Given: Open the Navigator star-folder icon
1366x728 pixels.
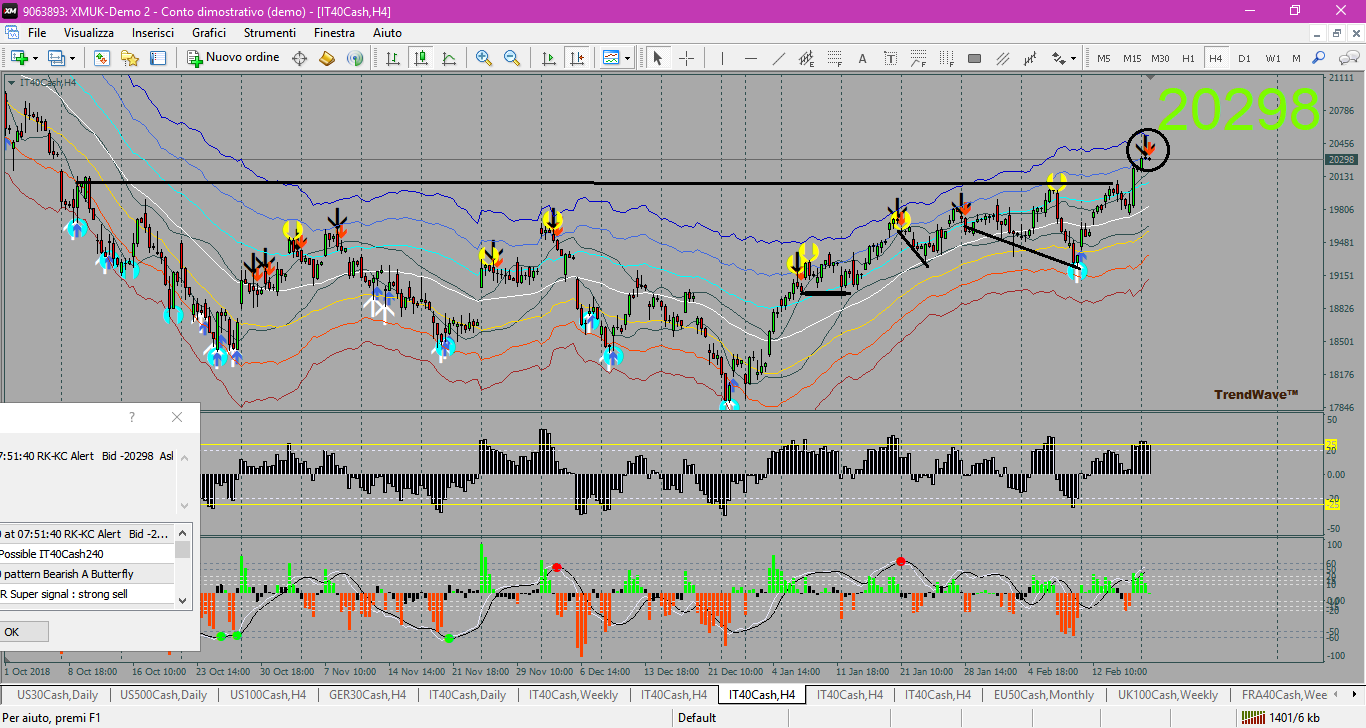Looking at the screenshot, I should pyautogui.click(x=129, y=58).
